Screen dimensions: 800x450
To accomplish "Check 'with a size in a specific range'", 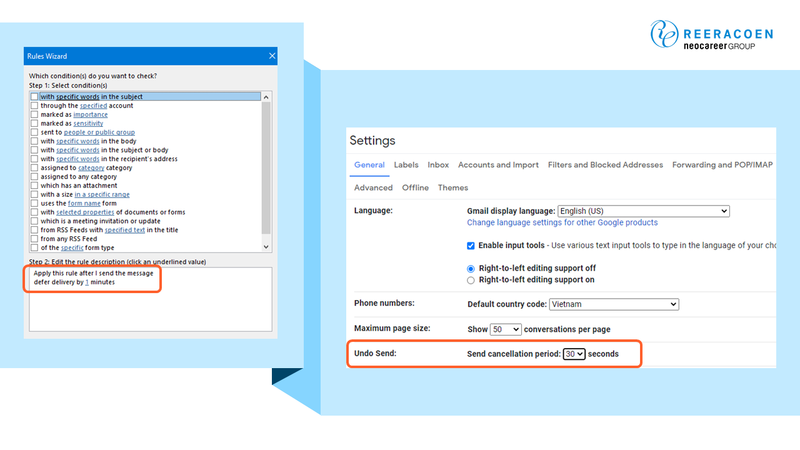I will coord(34,194).
